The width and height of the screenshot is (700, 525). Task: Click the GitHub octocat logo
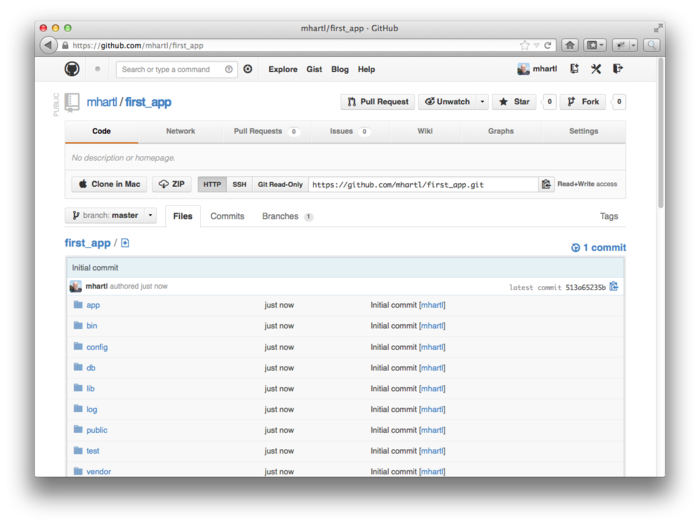(x=72, y=69)
